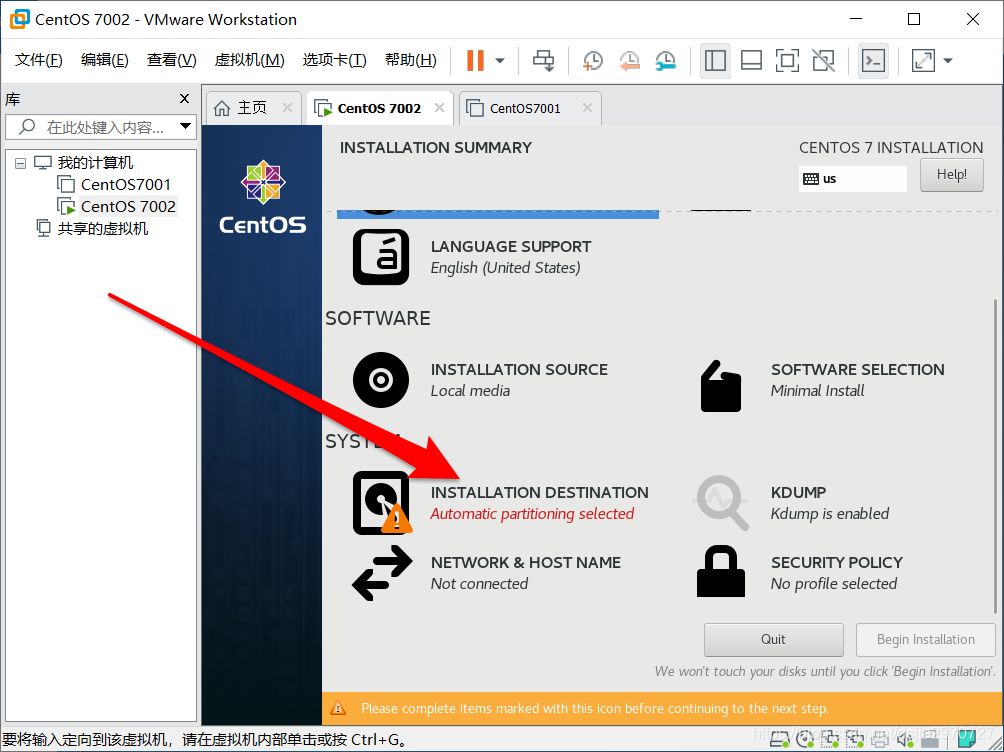Click the send Ctrl+Alt+Del toolbar icon
This screenshot has height=752, width=1004.
tap(544, 61)
